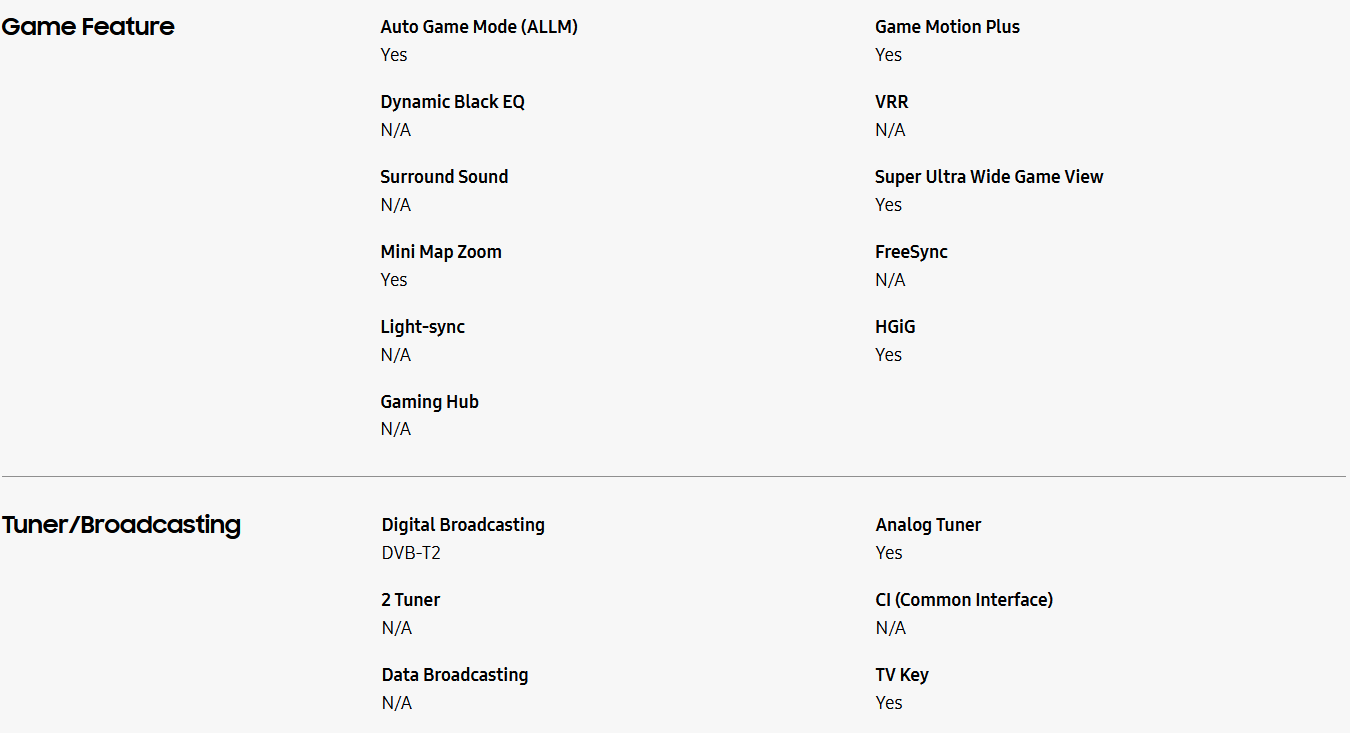
Task: Select the Surround Sound spec label
Action: 444,177
